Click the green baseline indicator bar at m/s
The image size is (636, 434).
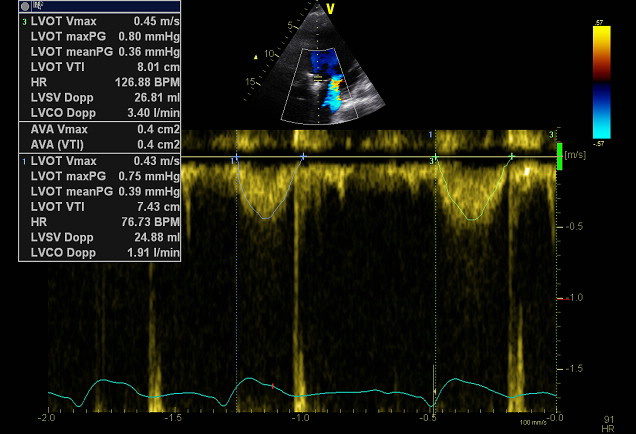coord(559,157)
